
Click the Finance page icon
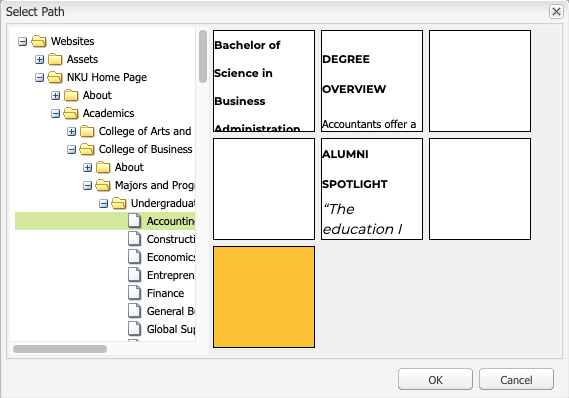click(x=135, y=292)
